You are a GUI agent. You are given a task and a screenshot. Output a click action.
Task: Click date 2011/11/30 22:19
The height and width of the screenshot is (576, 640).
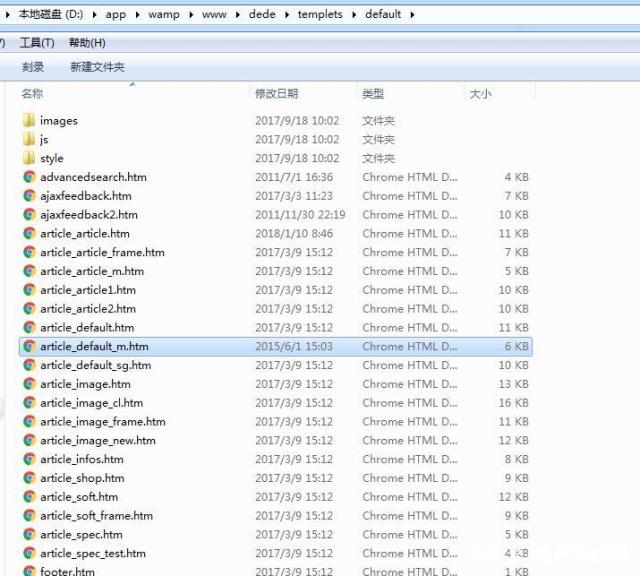(x=300, y=215)
